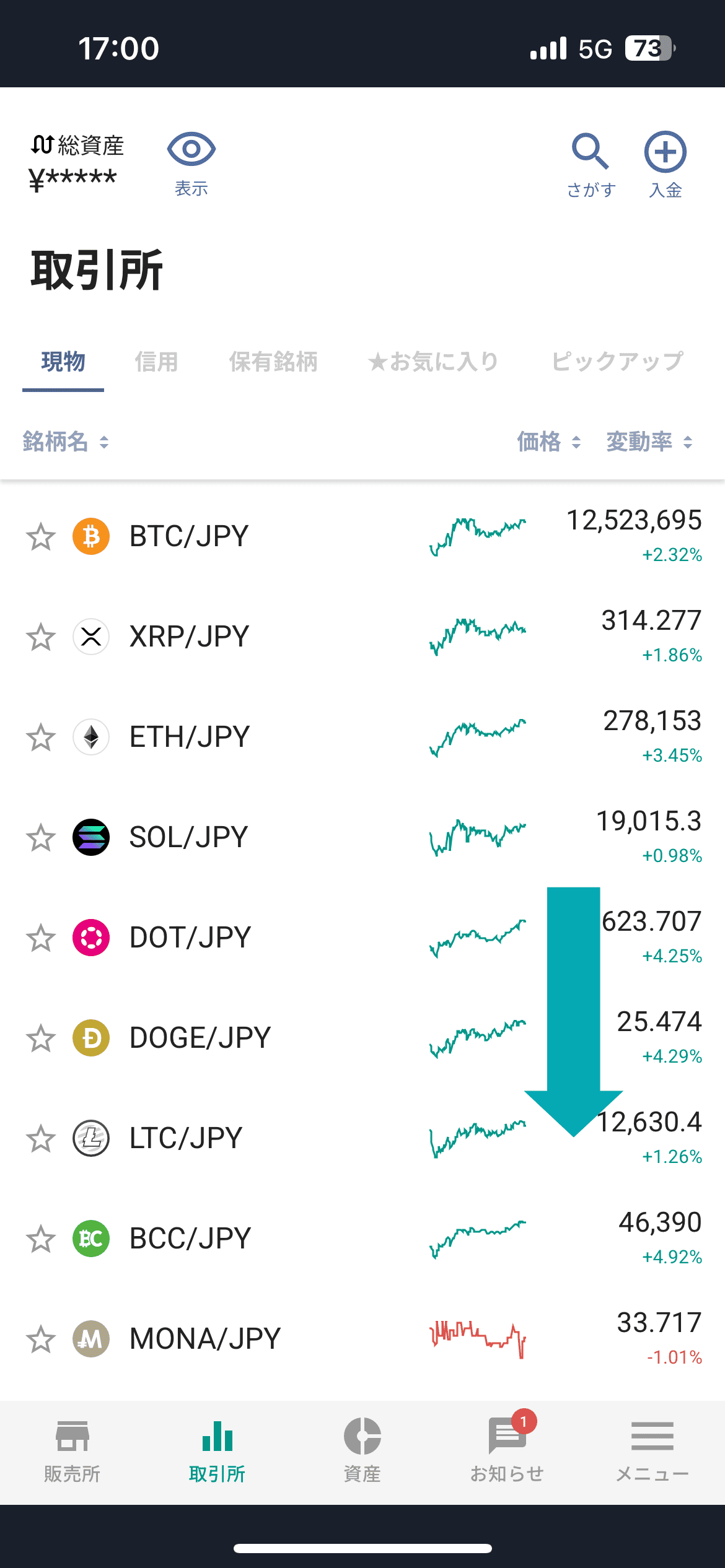Open deposit via plus circle icon
The height and width of the screenshot is (1568, 725).
(665, 152)
